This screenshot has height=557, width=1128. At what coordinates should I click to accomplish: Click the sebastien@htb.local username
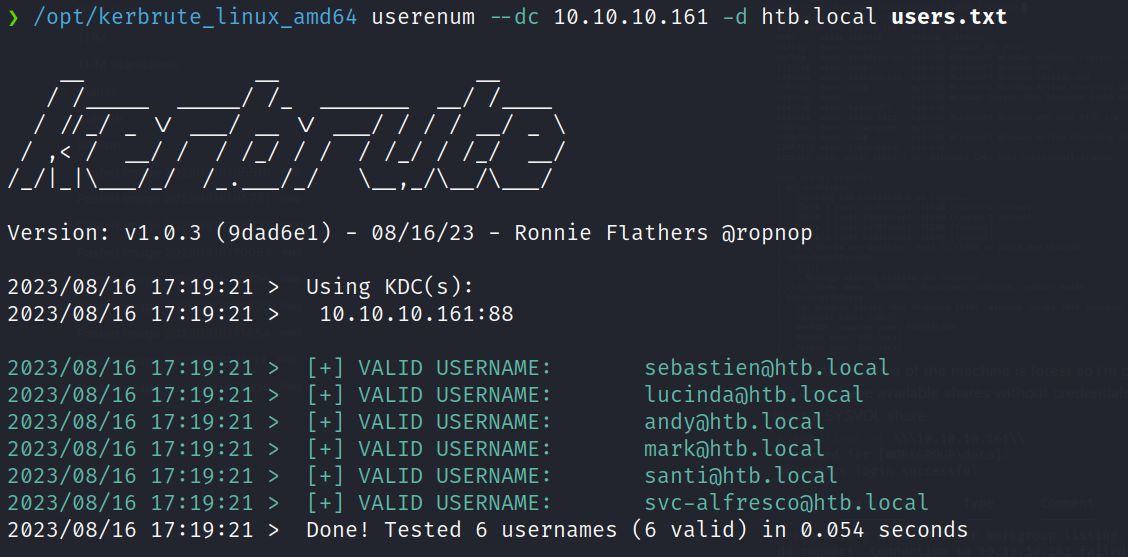click(x=766, y=368)
